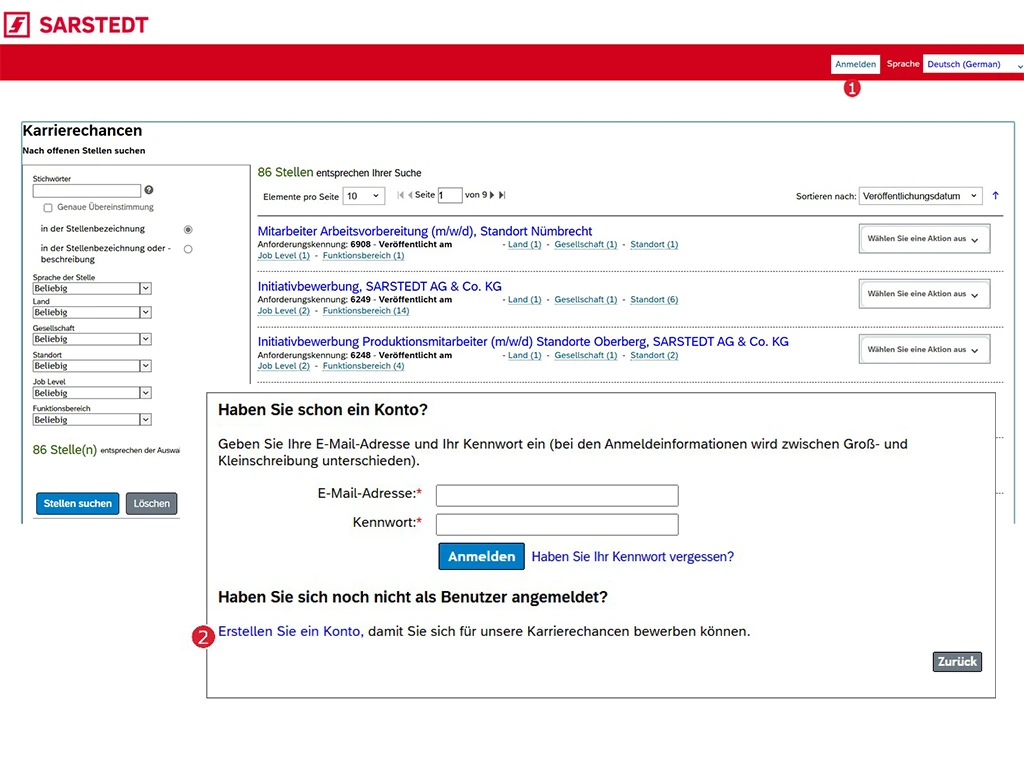Focus the E-Mail-Adresse field
Viewport: 1024px width, 768px height.
tap(557, 496)
